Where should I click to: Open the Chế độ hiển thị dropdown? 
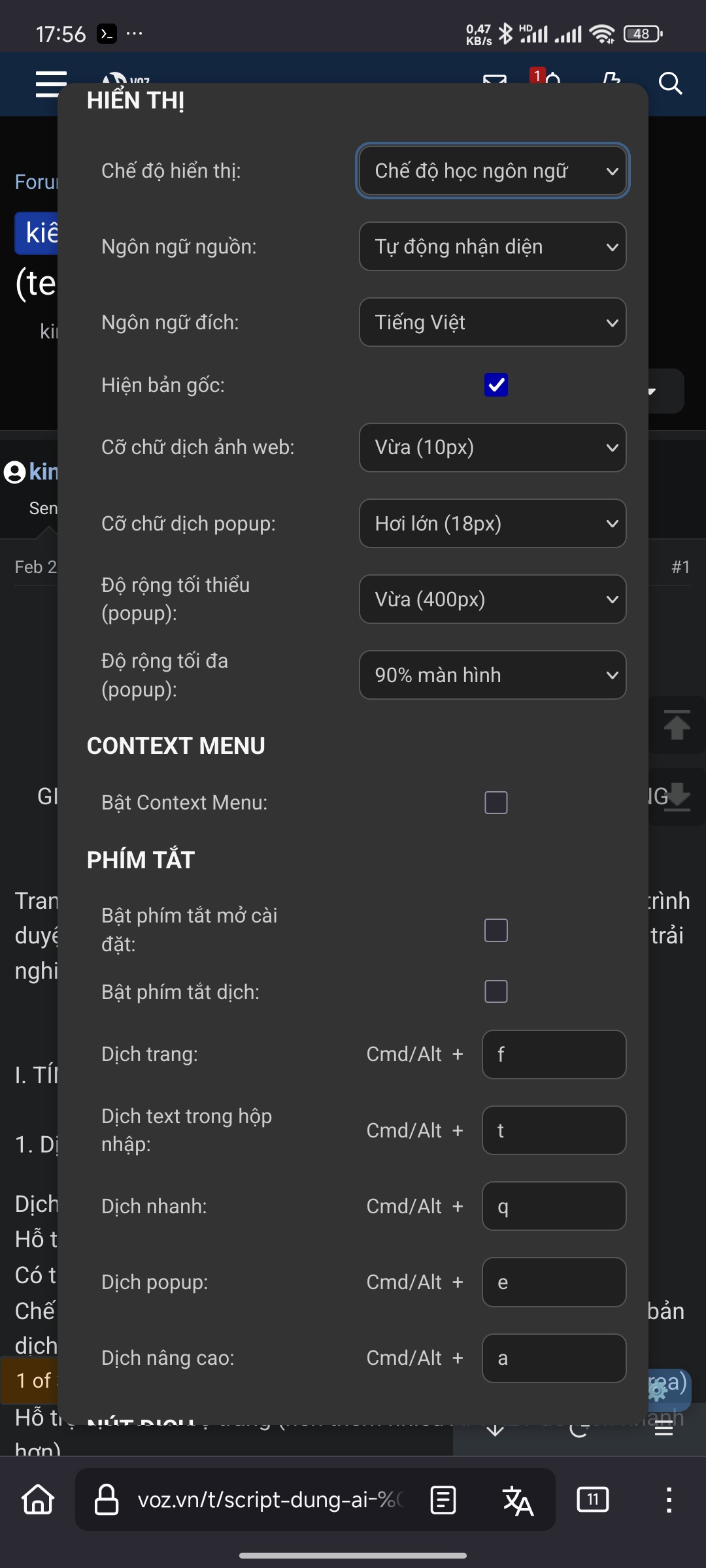pos(493,171)
